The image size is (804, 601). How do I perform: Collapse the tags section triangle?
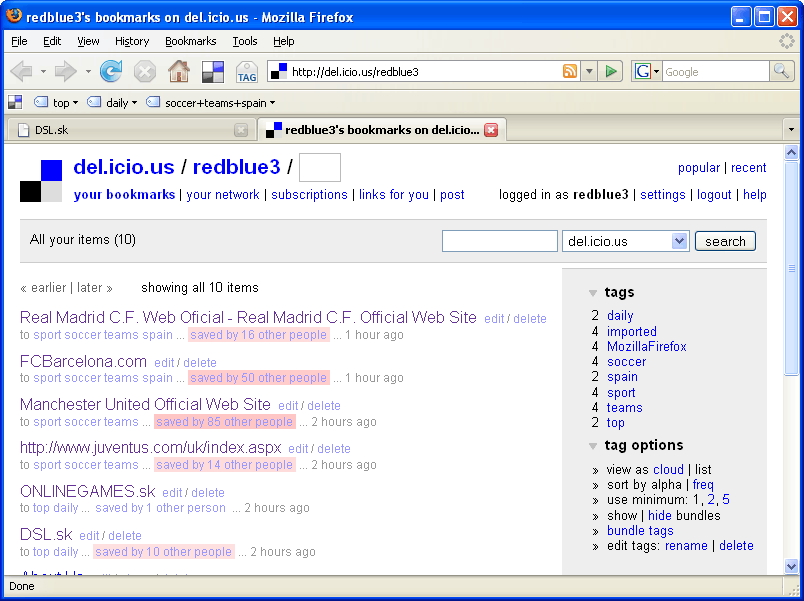[x=593, y=293]
